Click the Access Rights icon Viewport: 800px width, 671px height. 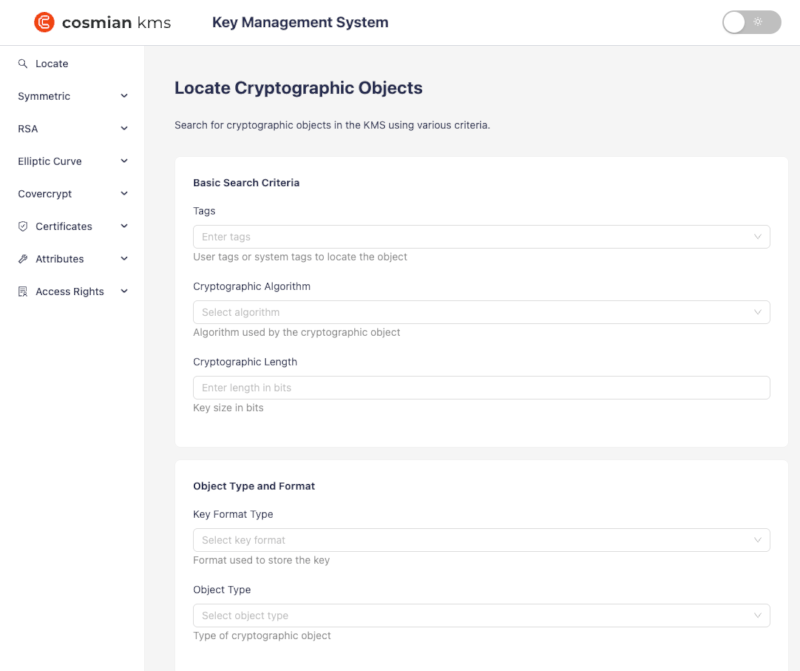point(23,292)
